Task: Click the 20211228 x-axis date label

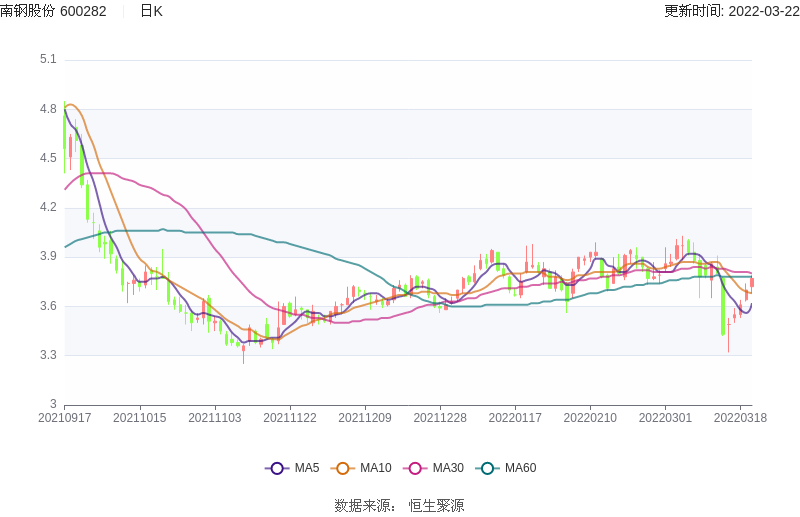Action: tap(440, 417)
